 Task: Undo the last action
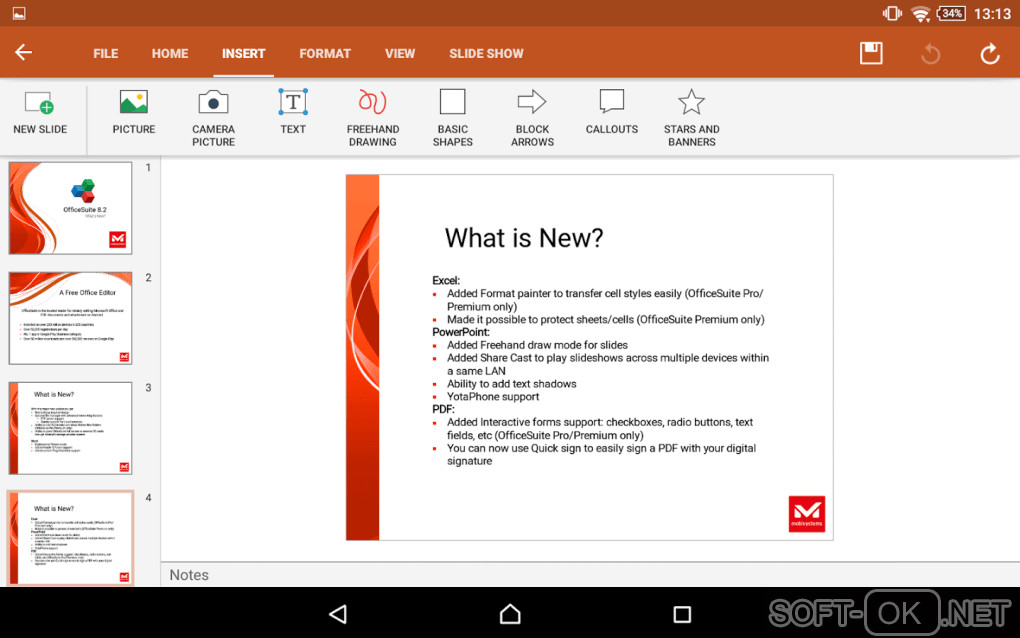[x=931, y=53]
